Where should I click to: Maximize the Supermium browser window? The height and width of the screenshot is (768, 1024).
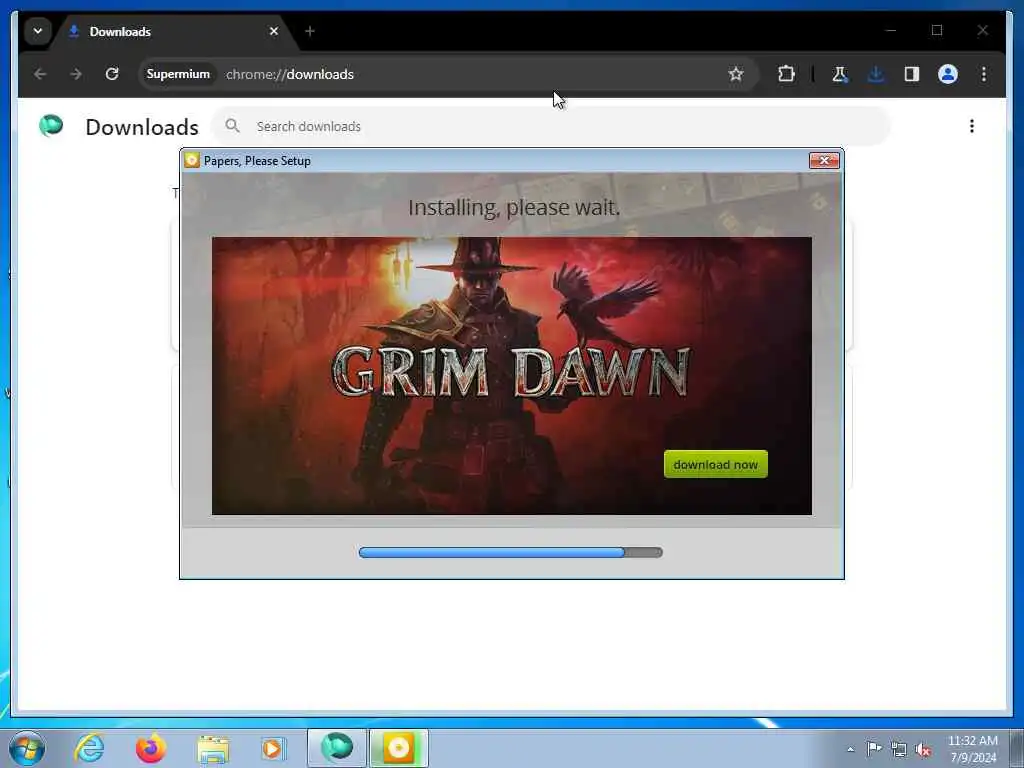click(937, 30)
